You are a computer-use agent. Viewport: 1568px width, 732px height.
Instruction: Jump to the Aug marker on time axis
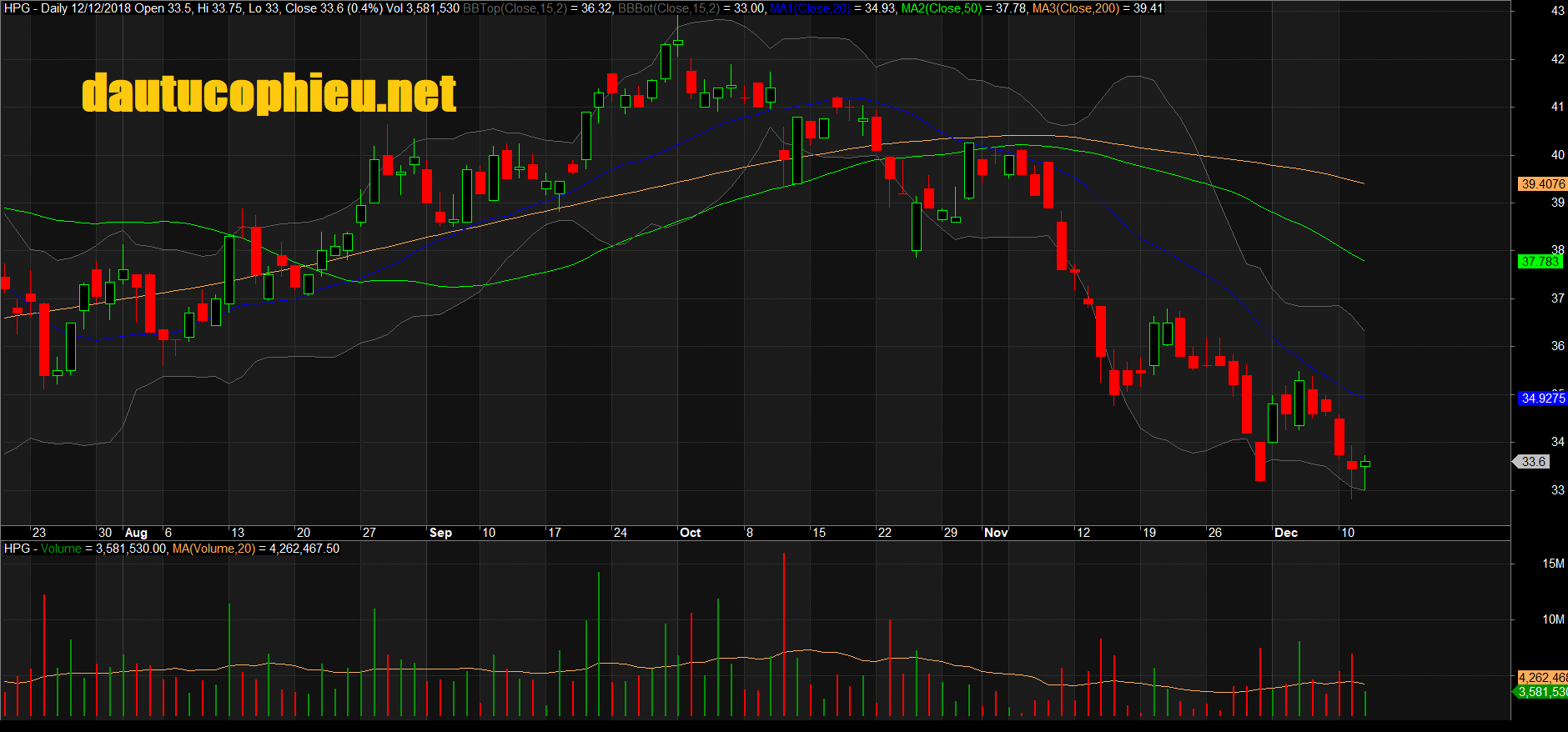tap(136, 533)
